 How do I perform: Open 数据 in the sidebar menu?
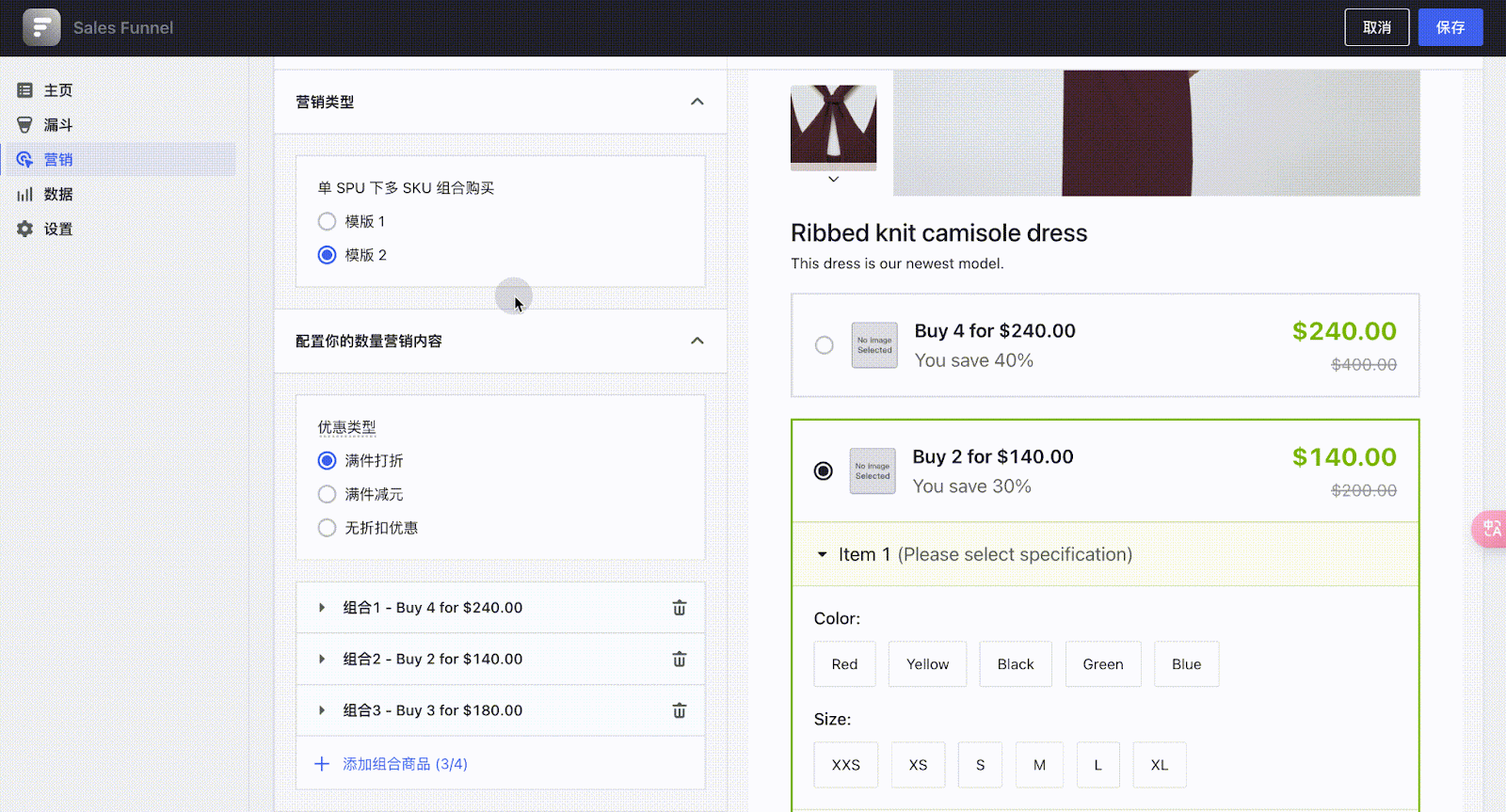(58, 195)
